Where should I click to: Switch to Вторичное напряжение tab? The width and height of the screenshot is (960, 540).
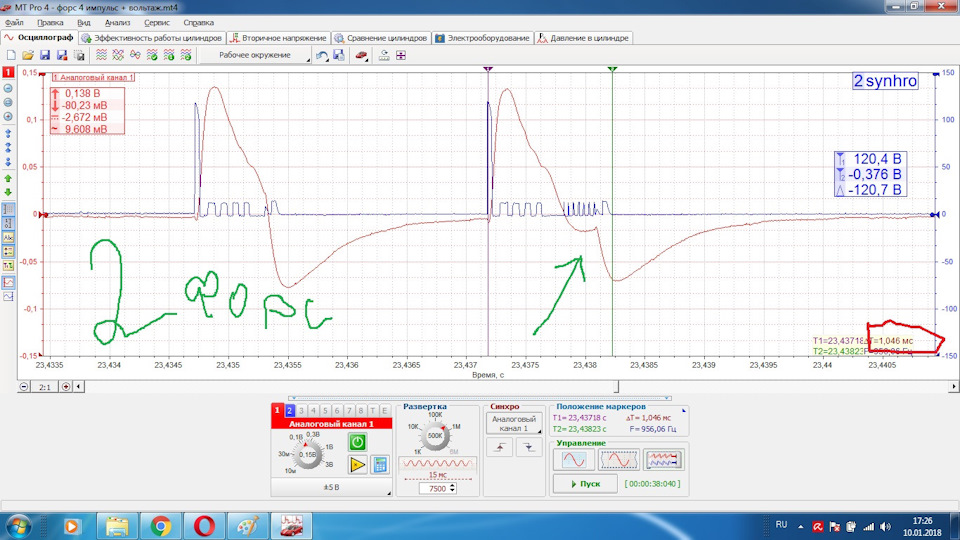coord(278,38)
